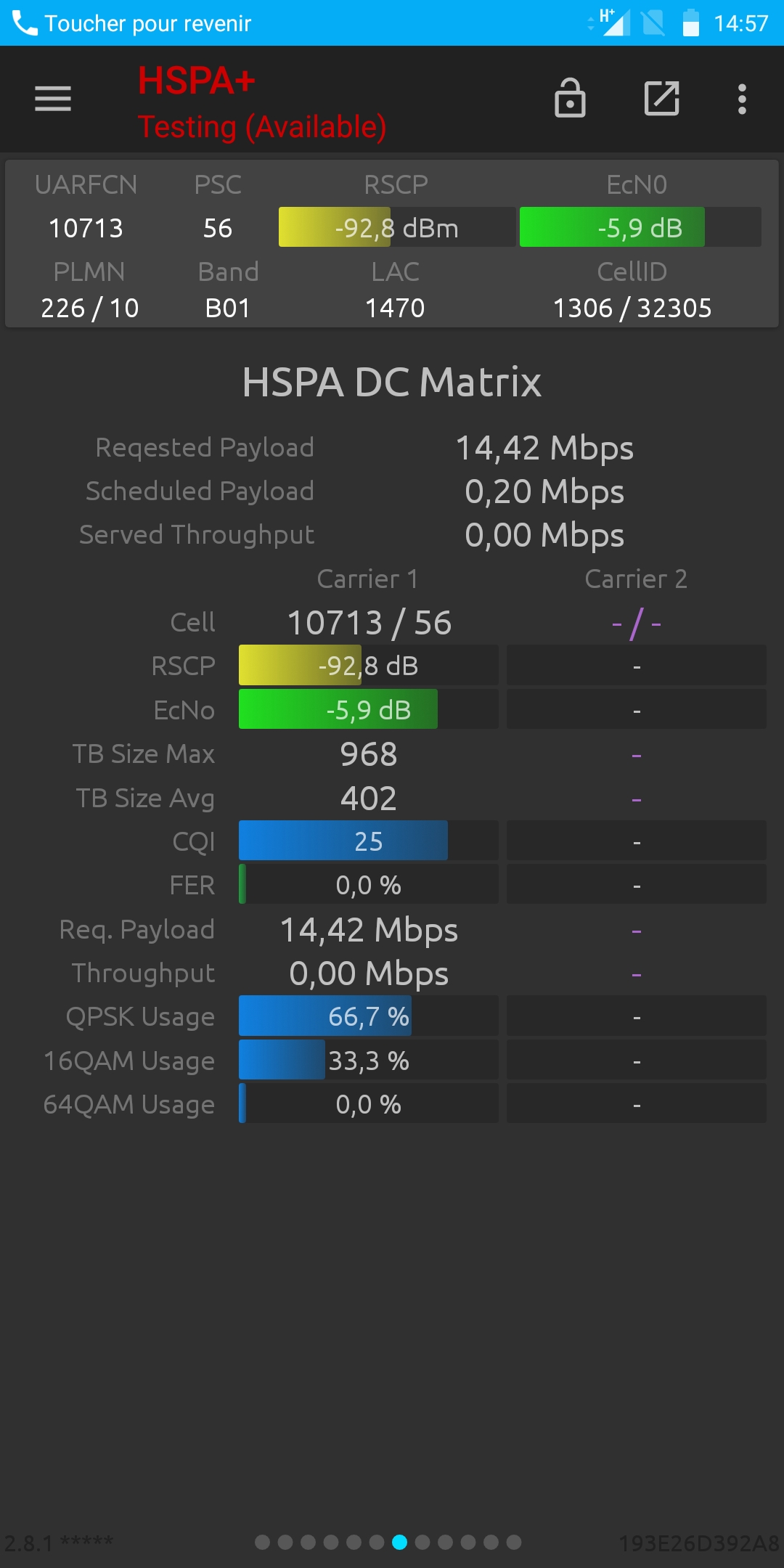Tap the top EcN0 -5,9 dB green bar

tap(640, 227)
